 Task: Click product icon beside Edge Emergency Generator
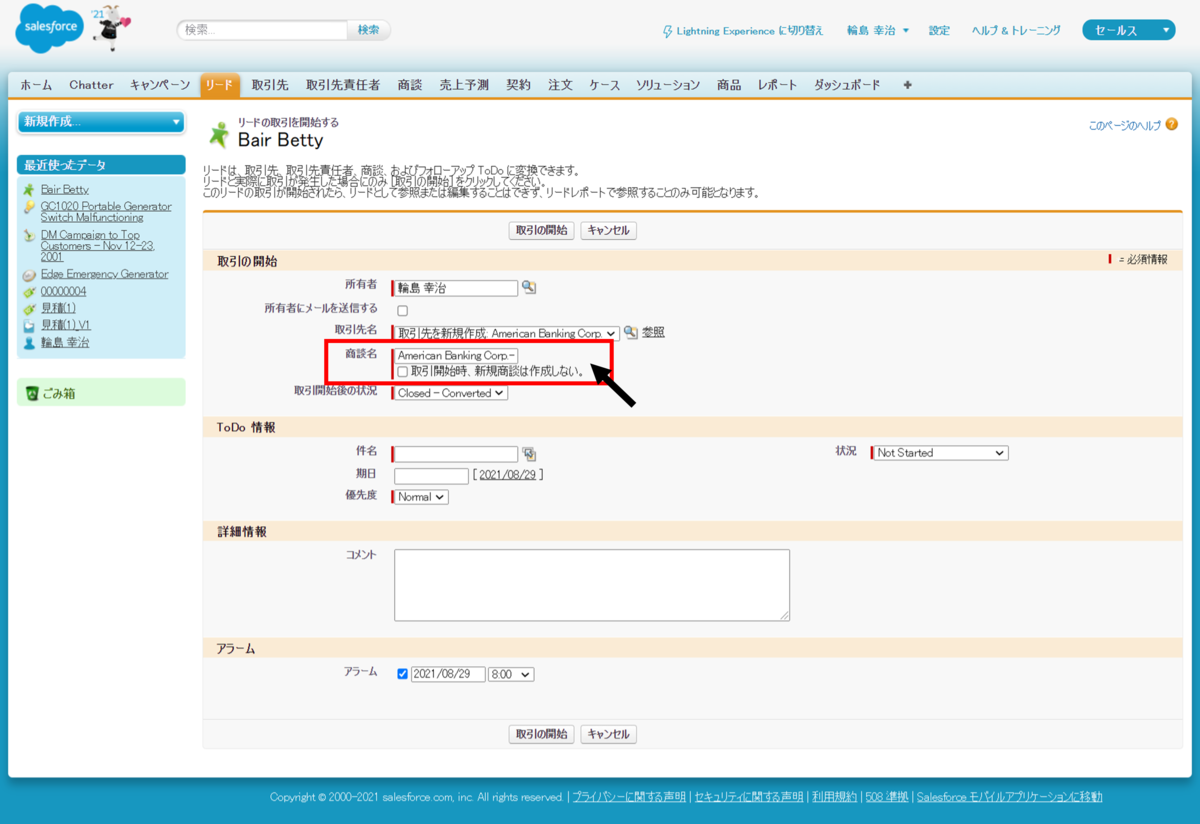coord(30,275)
